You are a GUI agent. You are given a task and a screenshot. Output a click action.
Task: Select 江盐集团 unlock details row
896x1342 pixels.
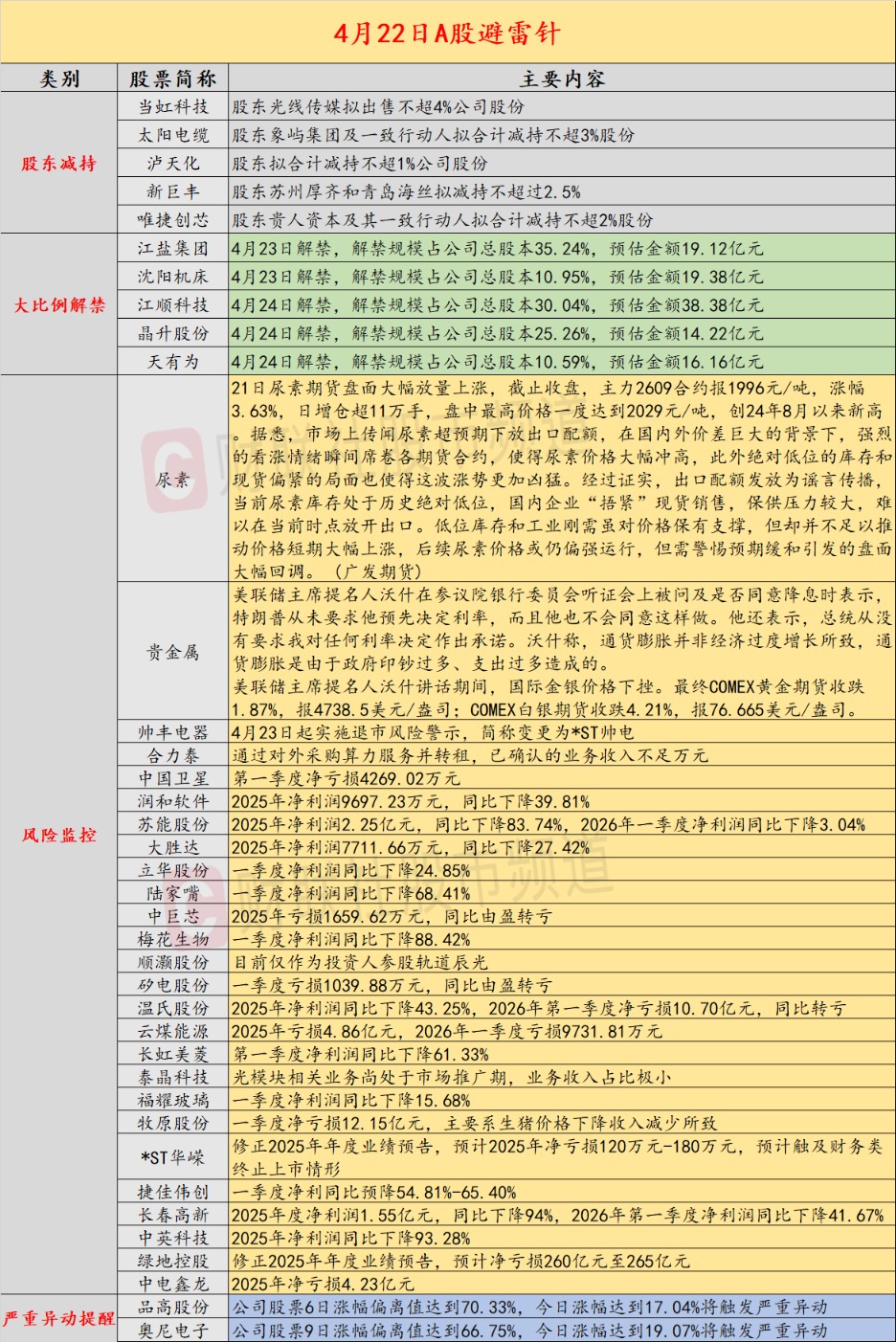pos(562,249)
